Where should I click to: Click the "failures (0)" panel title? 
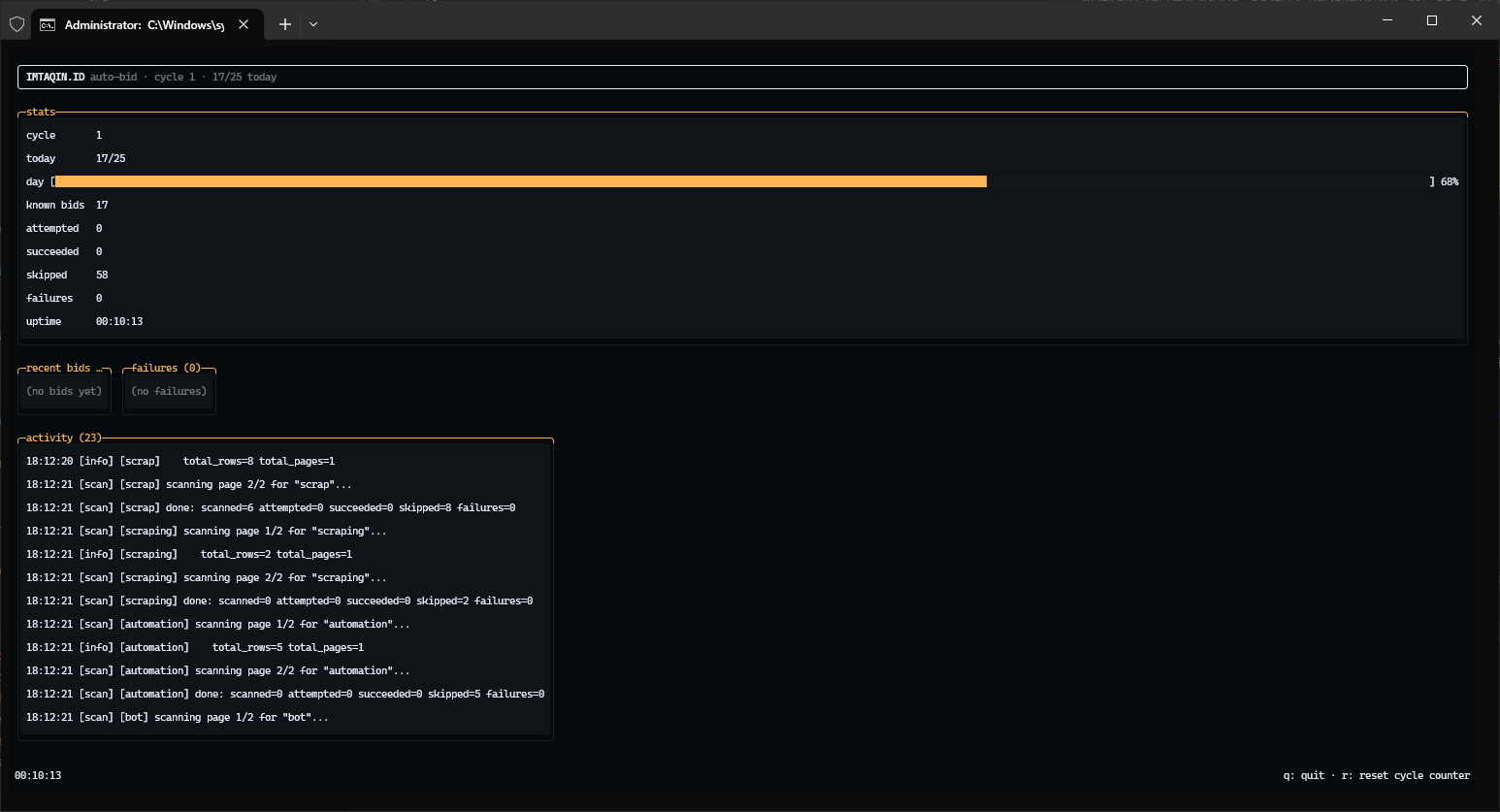click(166, 368)
